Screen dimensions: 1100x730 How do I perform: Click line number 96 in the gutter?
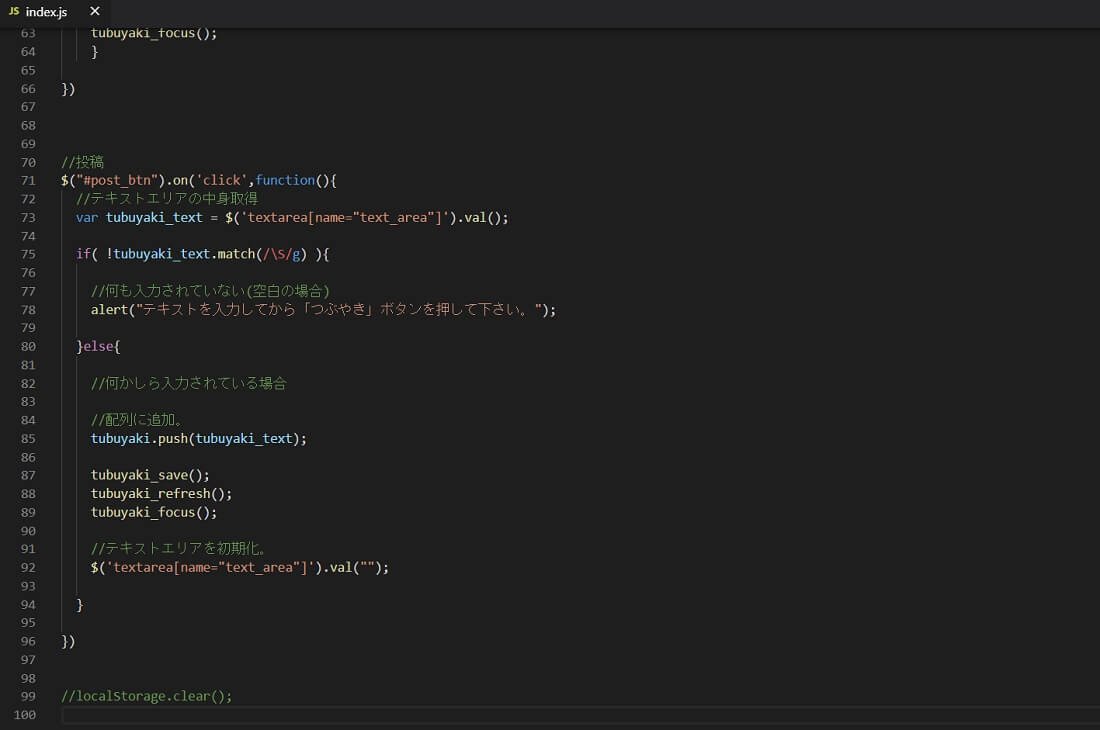pos(28,641)
